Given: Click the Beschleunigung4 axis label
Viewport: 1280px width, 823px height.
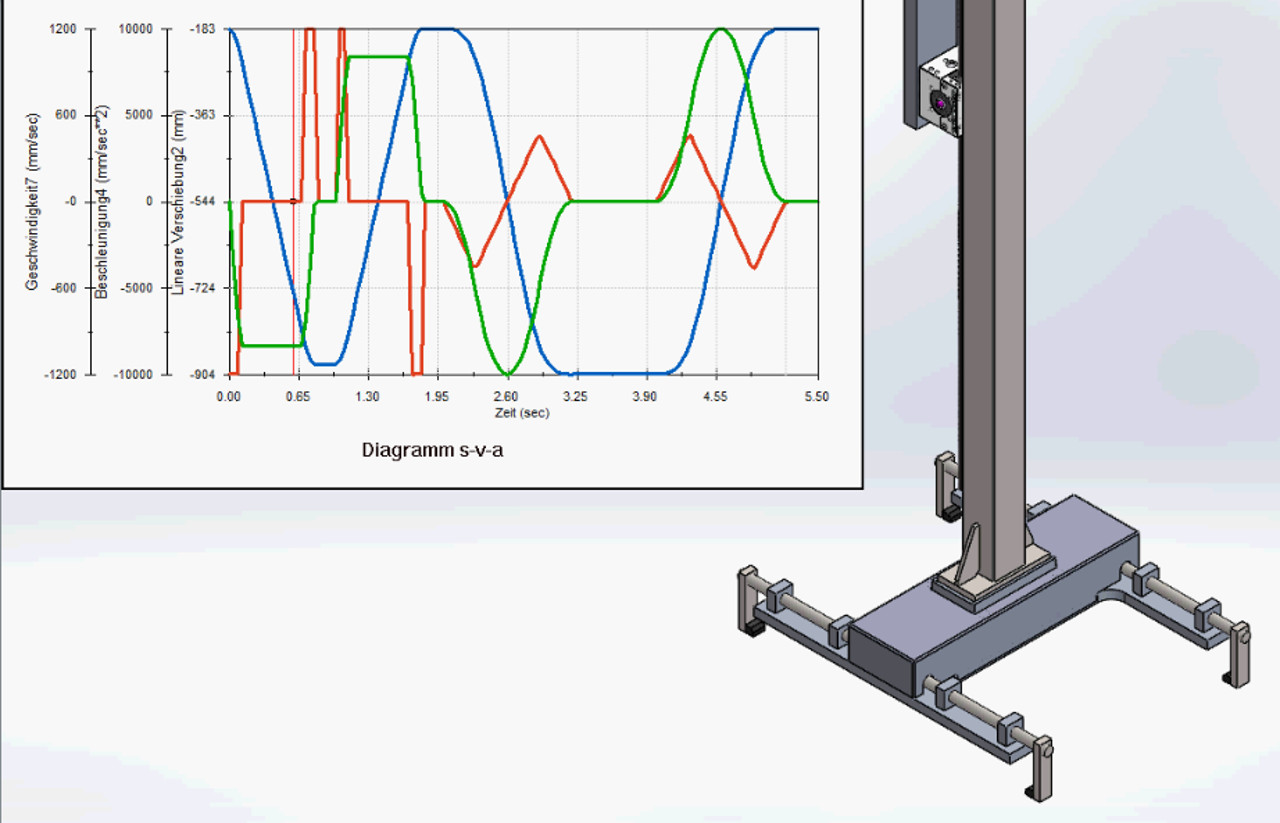Looking at the screenshot, I should (101, 202).
